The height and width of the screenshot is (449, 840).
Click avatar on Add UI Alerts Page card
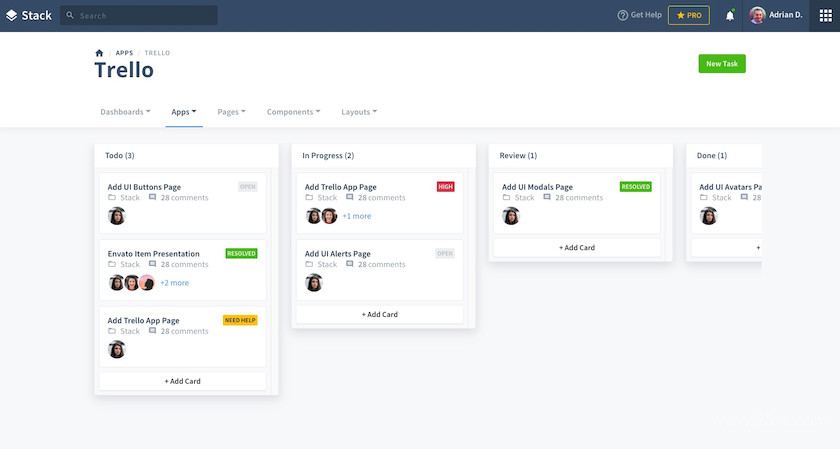(313, 282)
